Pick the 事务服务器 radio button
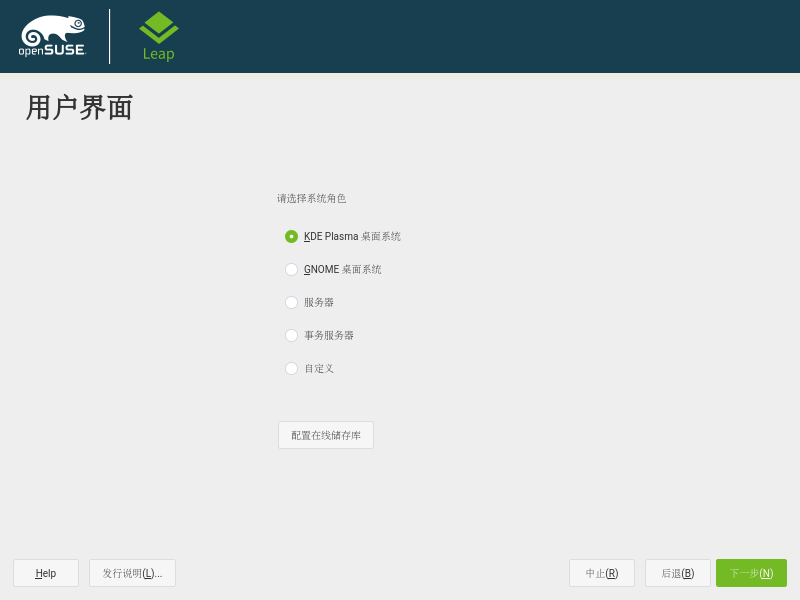The height and width of the screenshot is (600, 800). click(291, 336)
